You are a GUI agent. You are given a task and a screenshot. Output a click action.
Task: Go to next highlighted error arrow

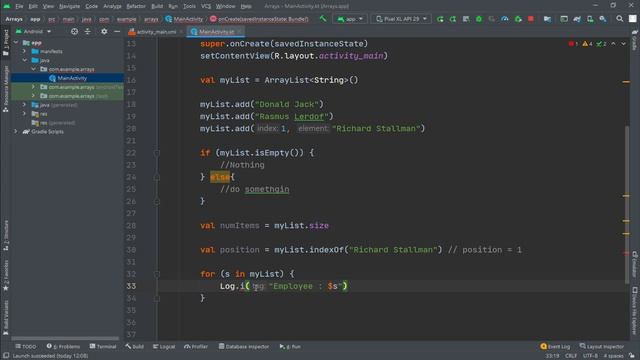(x=623, y=44)
